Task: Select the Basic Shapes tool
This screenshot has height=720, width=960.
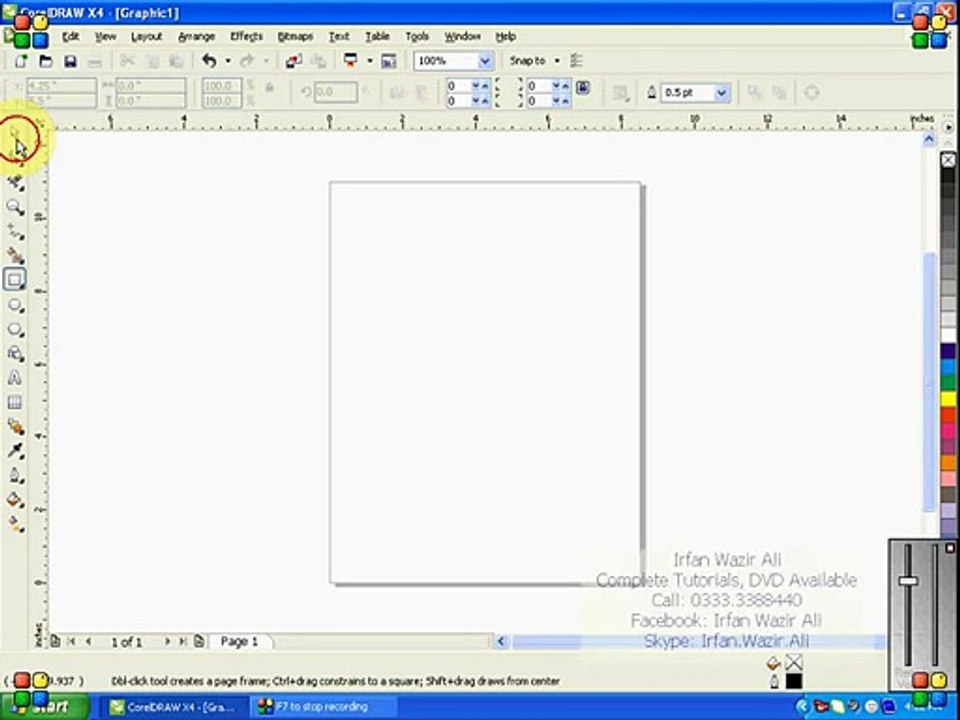Action: (15, 353)
